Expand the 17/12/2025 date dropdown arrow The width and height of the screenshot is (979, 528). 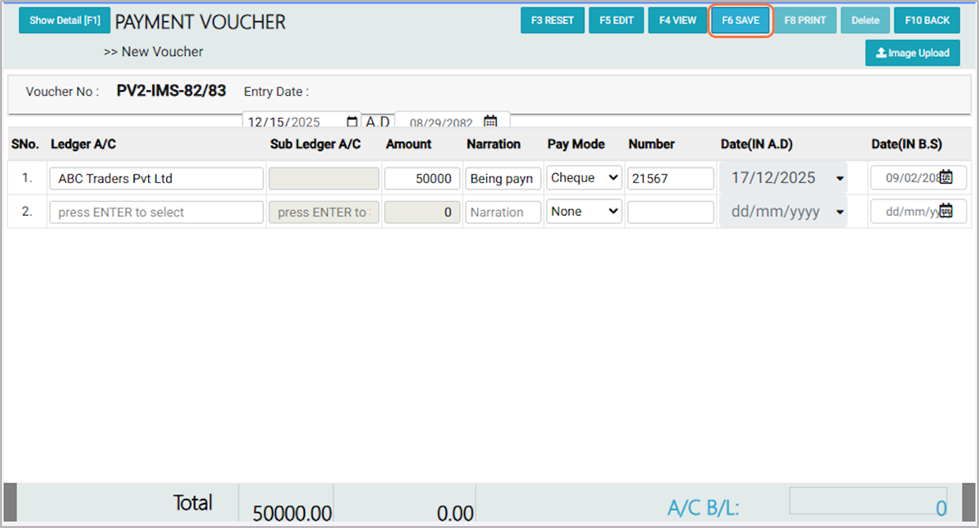point(838,179)
